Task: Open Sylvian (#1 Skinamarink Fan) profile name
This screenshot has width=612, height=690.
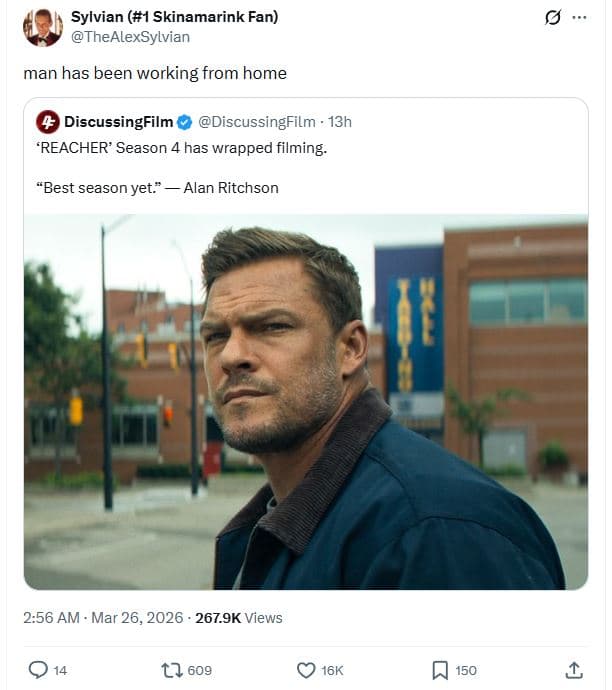Action: pyautogui.click(x=174, y=17)
